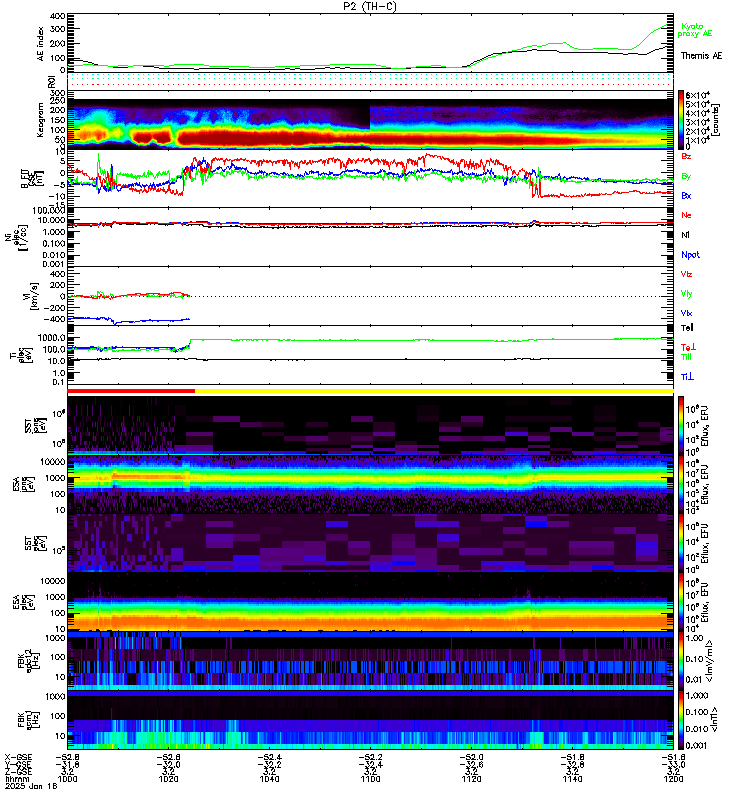
Task: Click the "<|nT|>" color bar unit label
Action: click(x=715, y=720)
